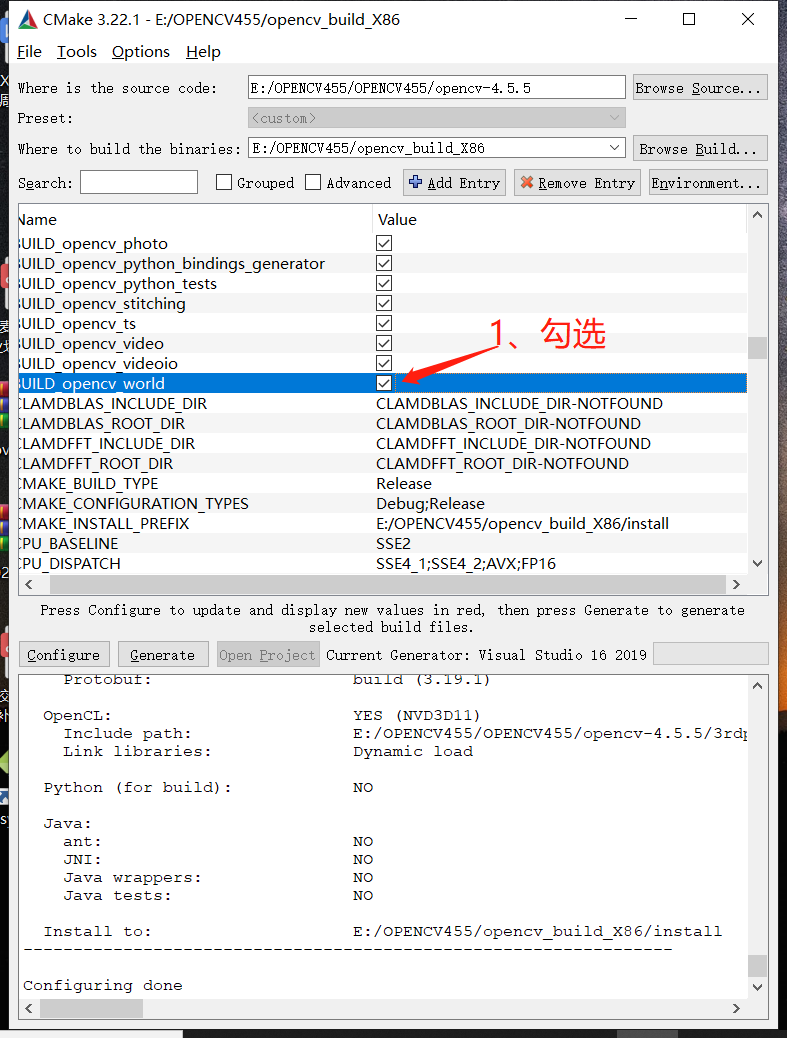Click the red X Remove Entry button
787x1038 pixels.
click(577, 183)
